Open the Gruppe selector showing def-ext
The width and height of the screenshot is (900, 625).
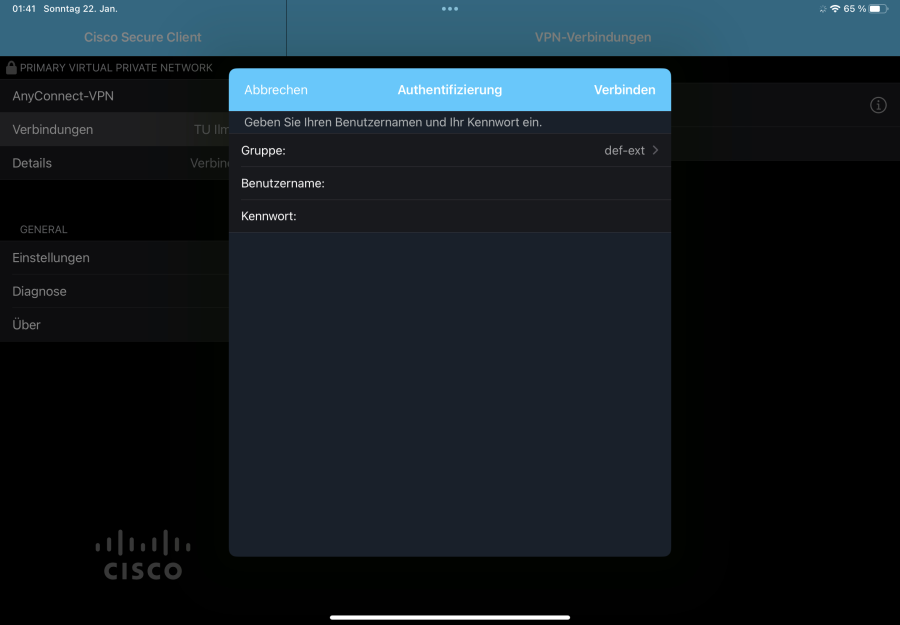coord(449,150)
